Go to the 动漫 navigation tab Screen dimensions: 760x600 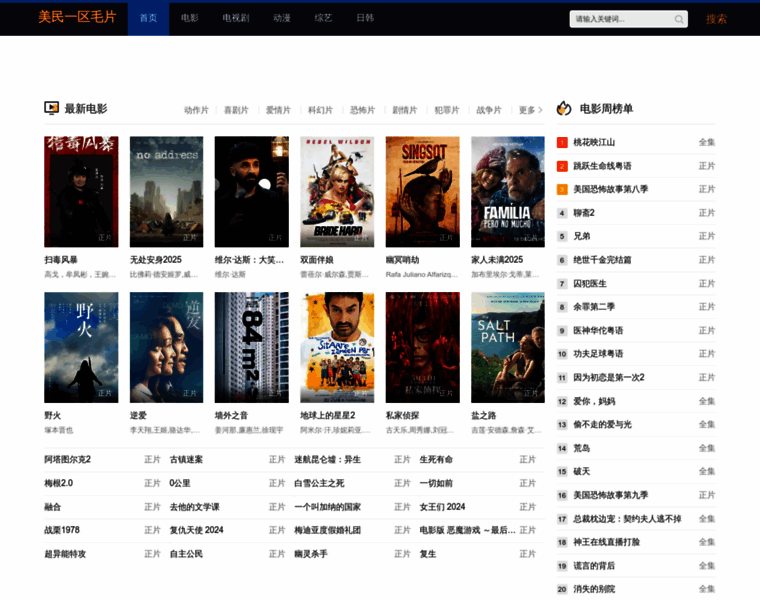tap(282, 18)
